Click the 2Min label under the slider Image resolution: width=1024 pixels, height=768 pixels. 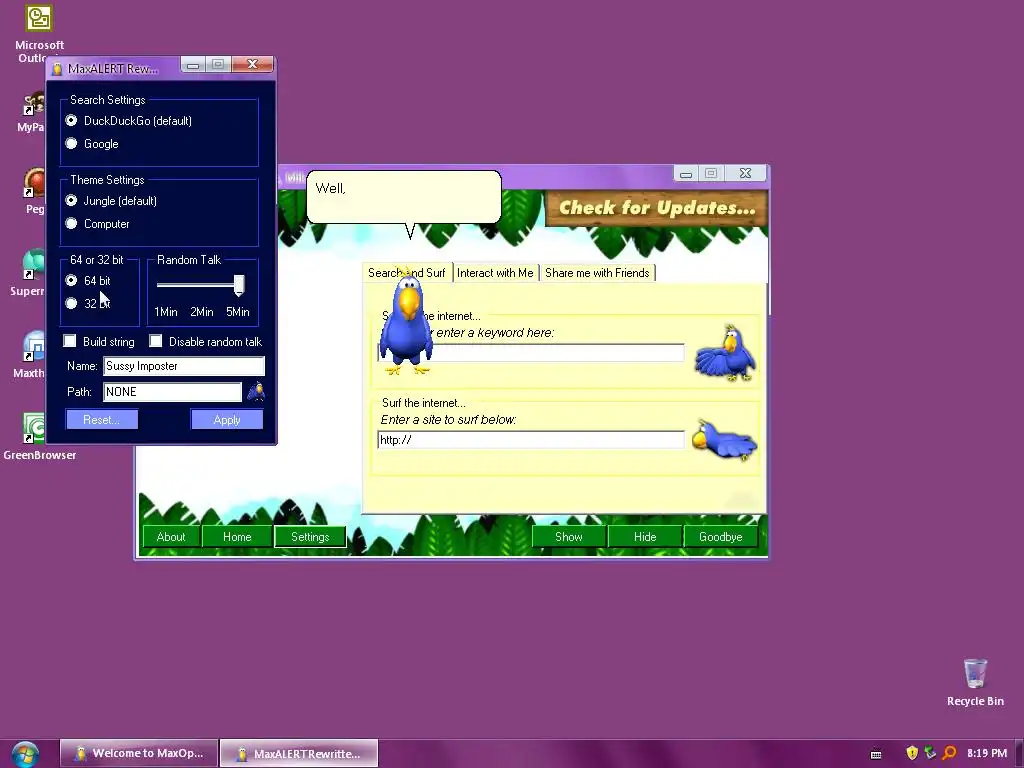pos(202,312)
